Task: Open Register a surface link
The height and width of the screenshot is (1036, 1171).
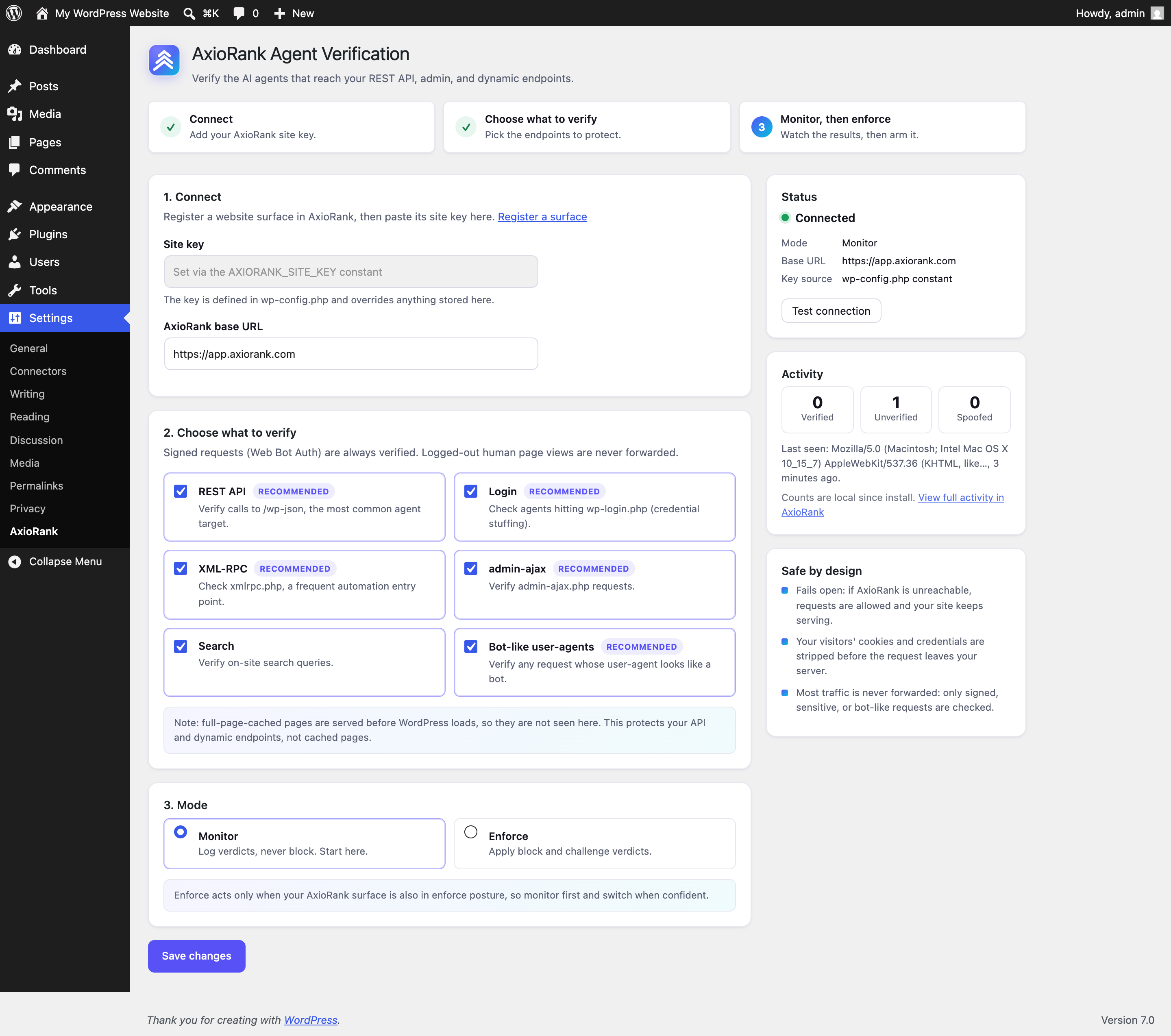Action: tap(542, 217)
